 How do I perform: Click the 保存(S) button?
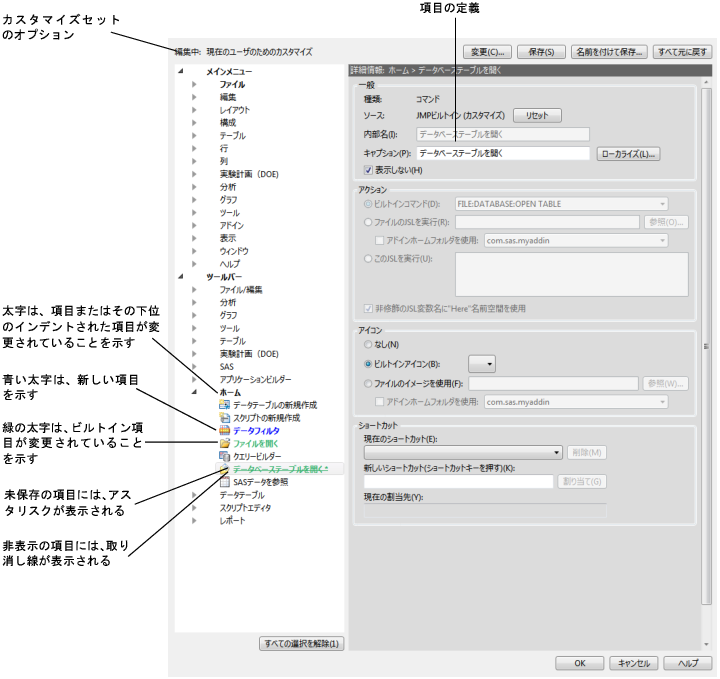(541, 52)
